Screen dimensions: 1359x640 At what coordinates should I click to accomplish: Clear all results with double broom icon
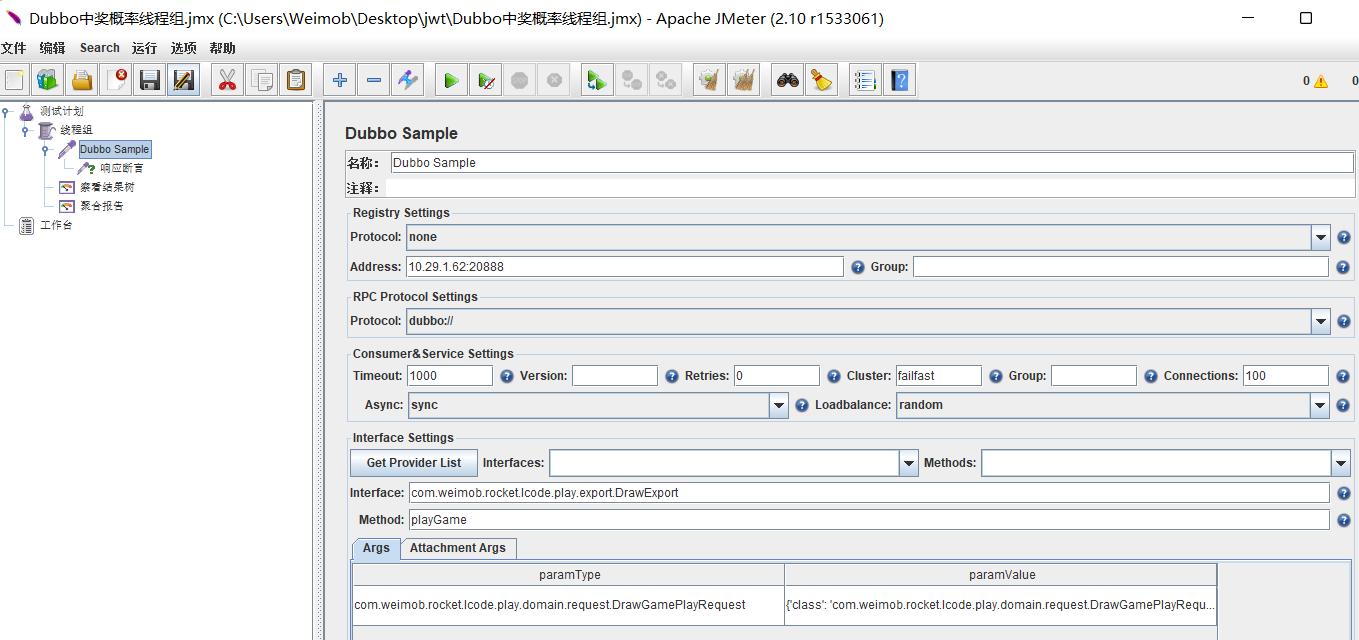pos(743,80)
